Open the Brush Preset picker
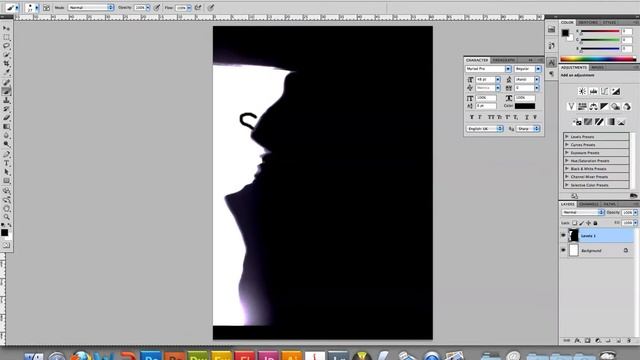 [x=32, y=8]
